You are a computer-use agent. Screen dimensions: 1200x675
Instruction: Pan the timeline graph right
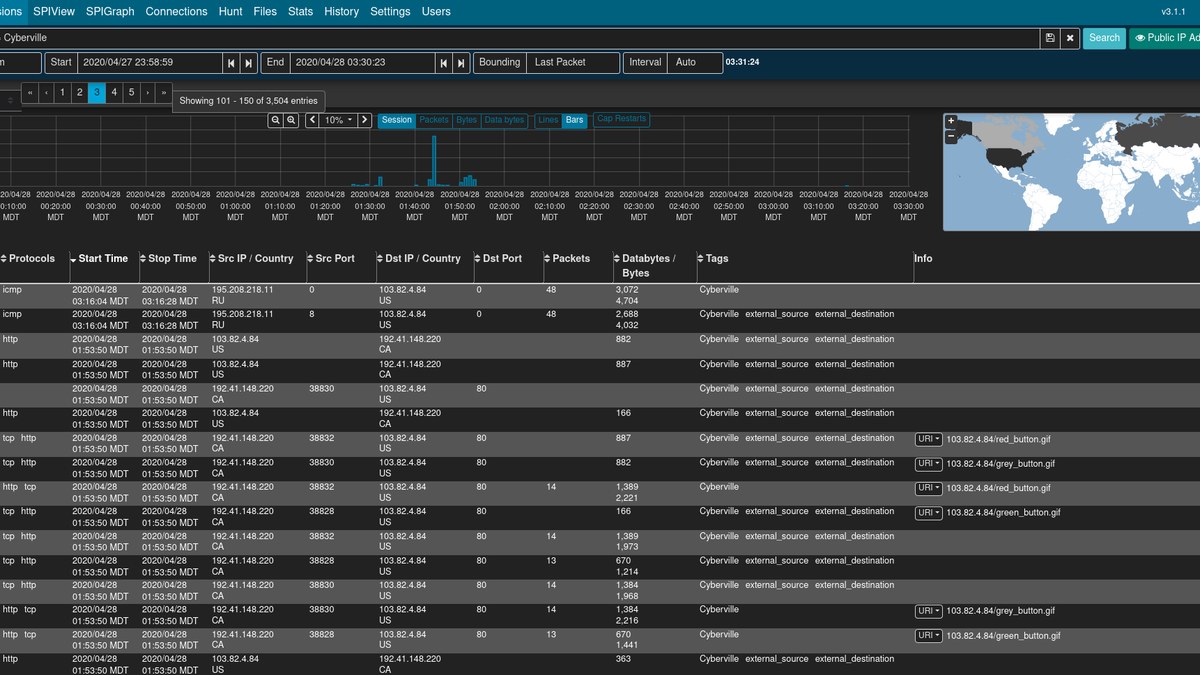click(x=365, y=120)
